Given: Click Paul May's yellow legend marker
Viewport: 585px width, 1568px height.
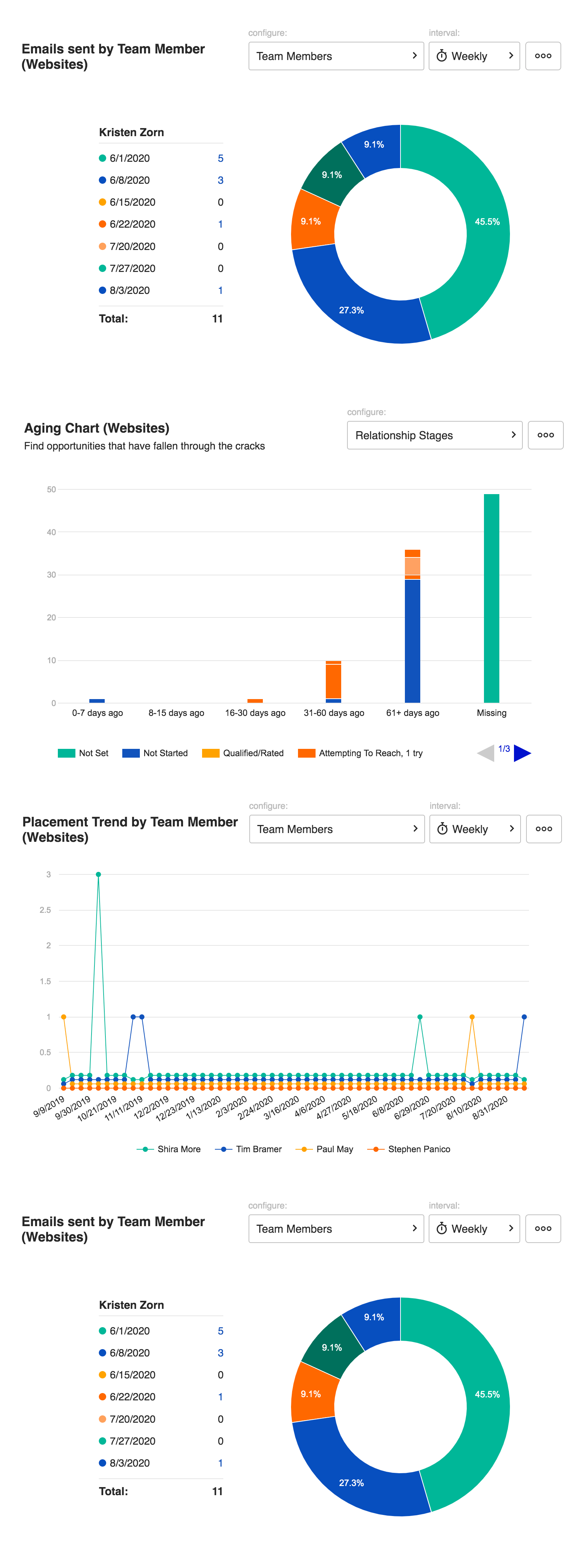Looking at the screenshot, I should (x=303, y=1149).
